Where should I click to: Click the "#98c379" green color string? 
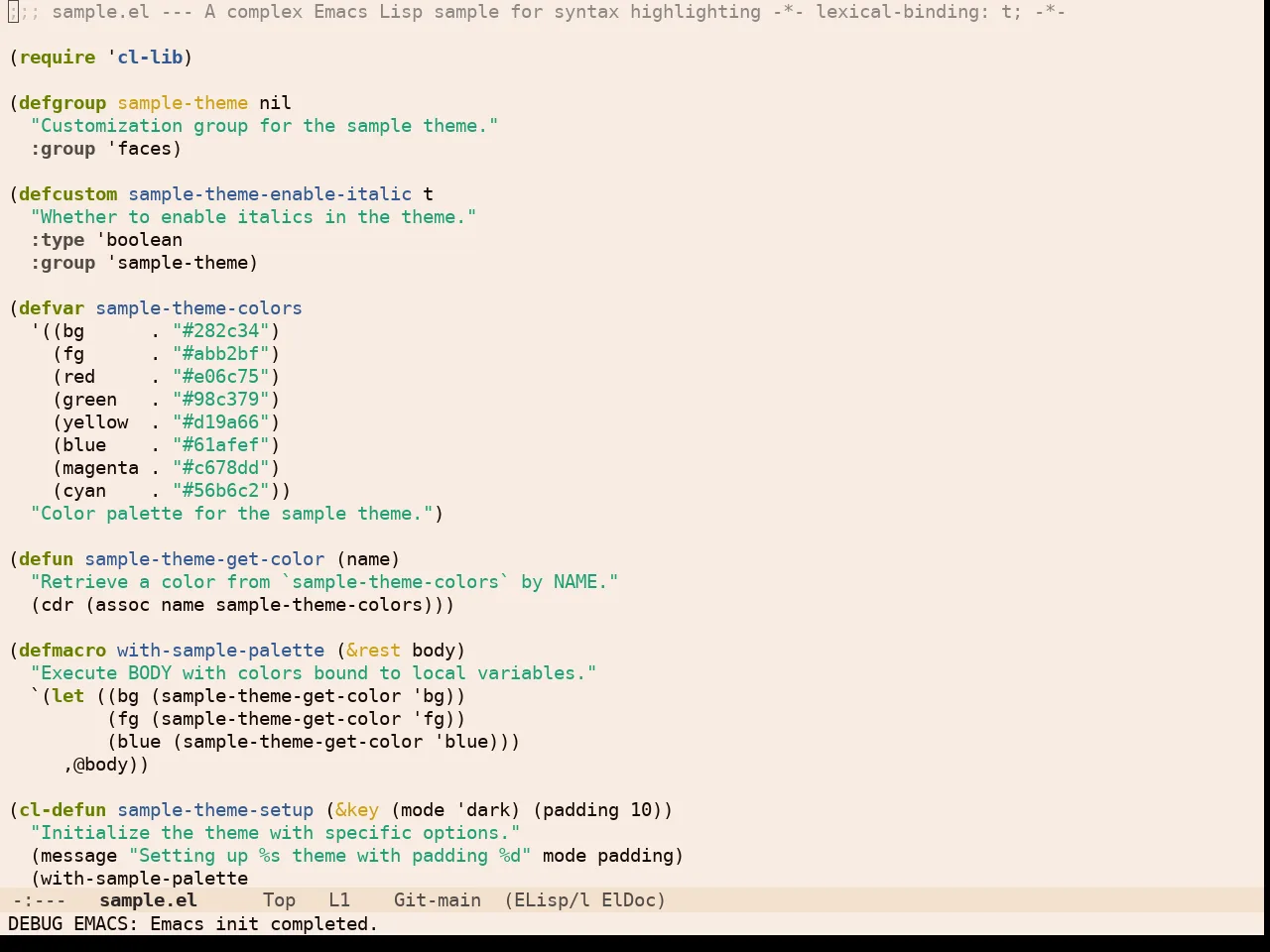coord(221,400)
